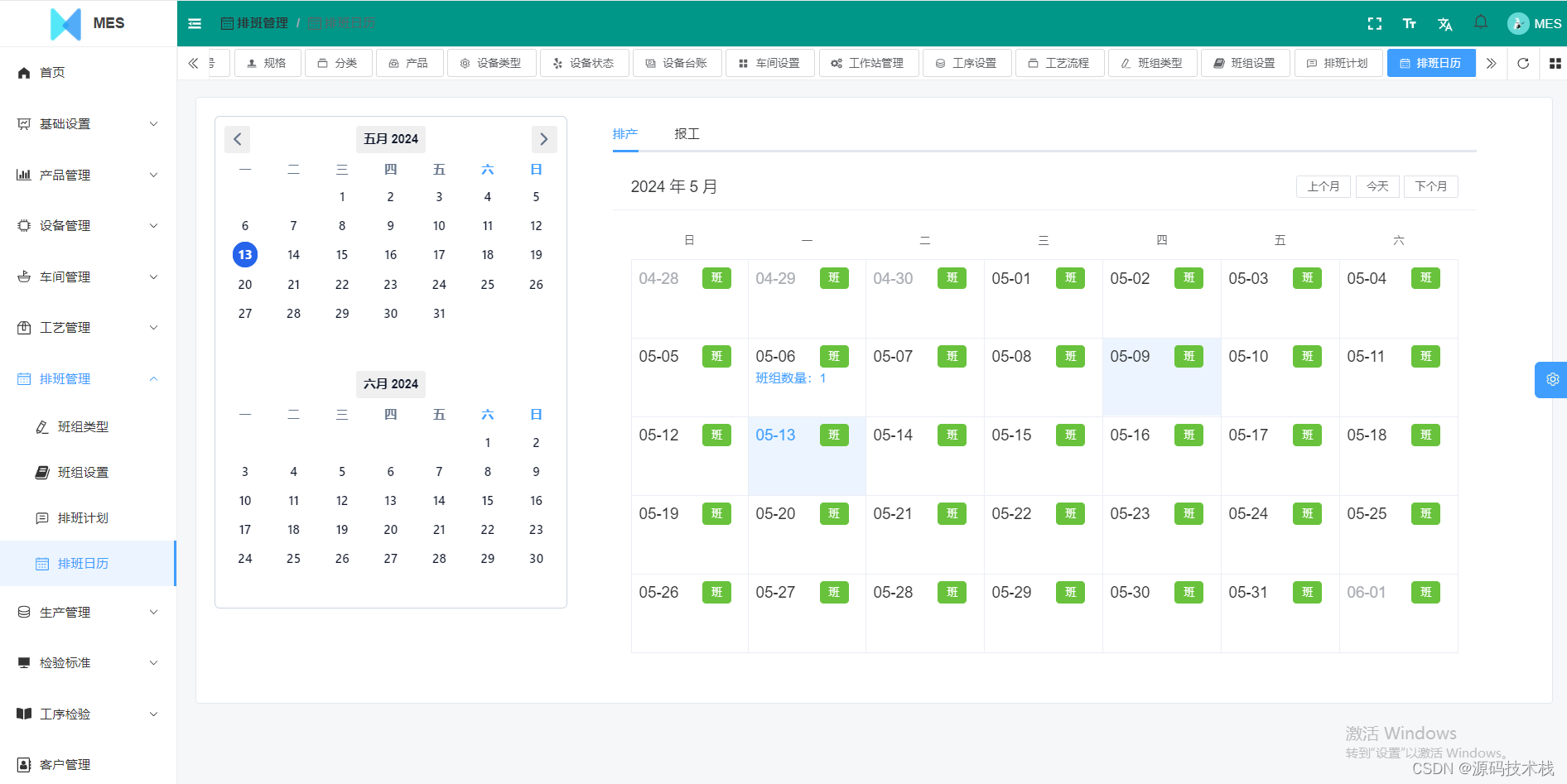Click the 班 badge on 05-31
Screen dimensions: 1567x784
[x=1307, y=592]
